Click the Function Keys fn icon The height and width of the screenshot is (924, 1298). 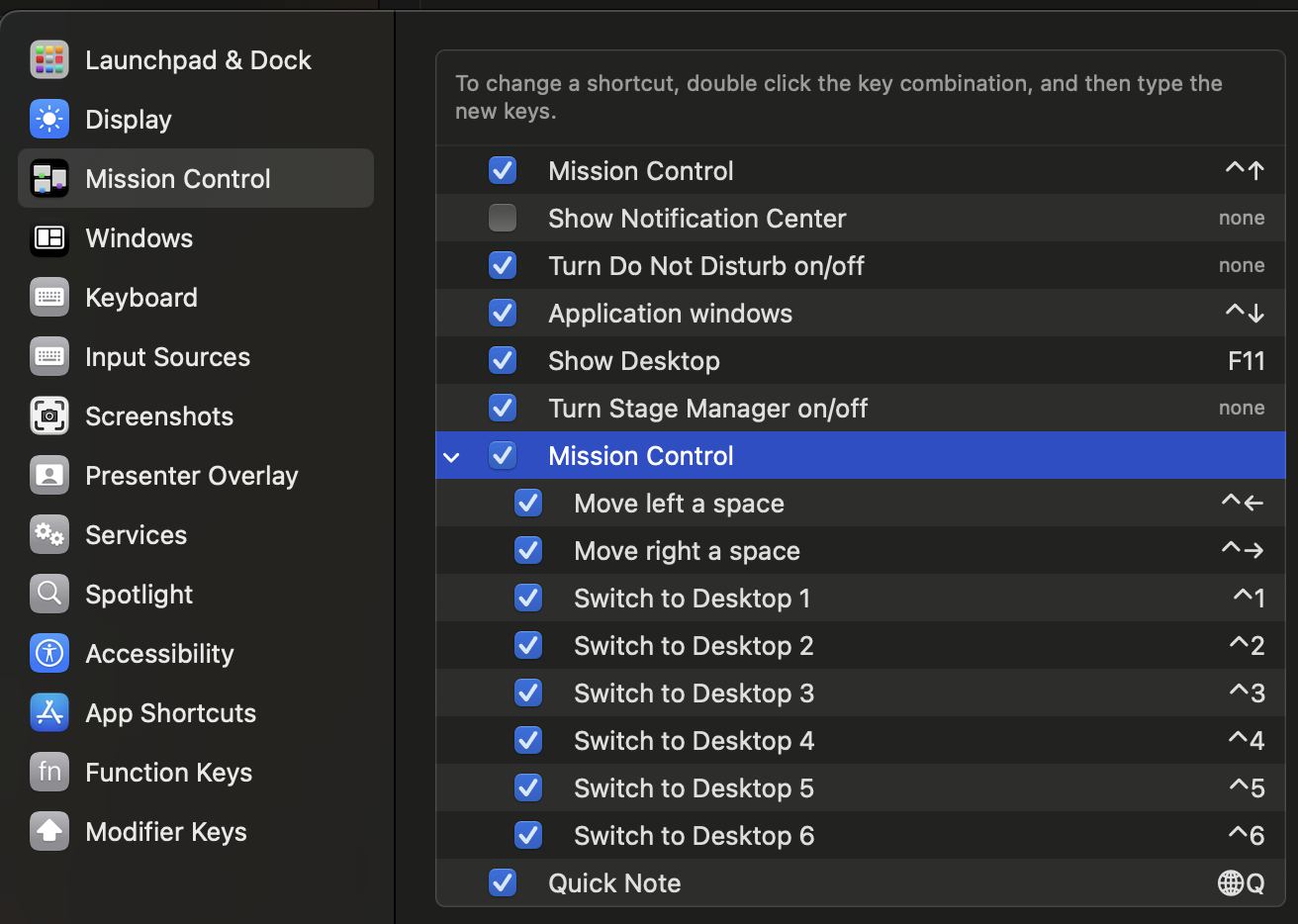click(49, 772)
